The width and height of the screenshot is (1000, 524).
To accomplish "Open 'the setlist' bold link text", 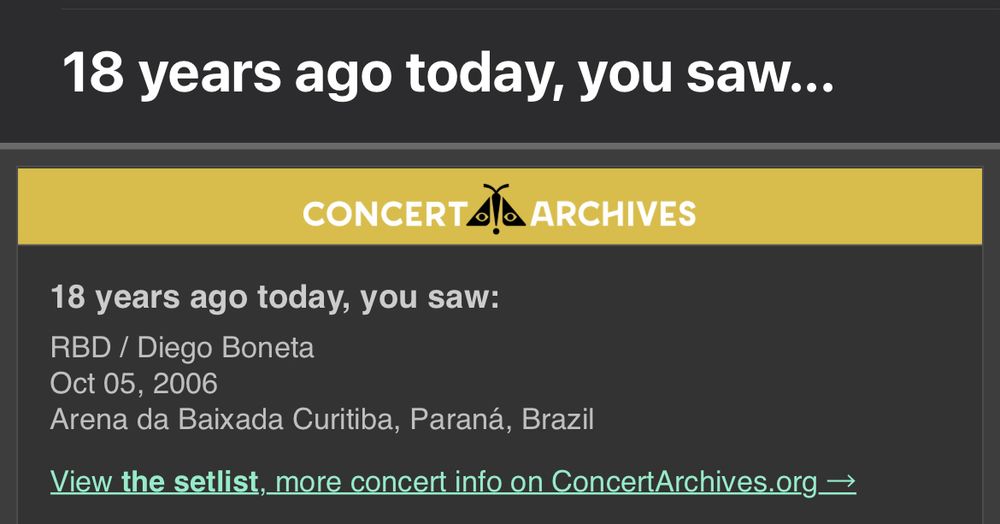I will pos(189,482).
